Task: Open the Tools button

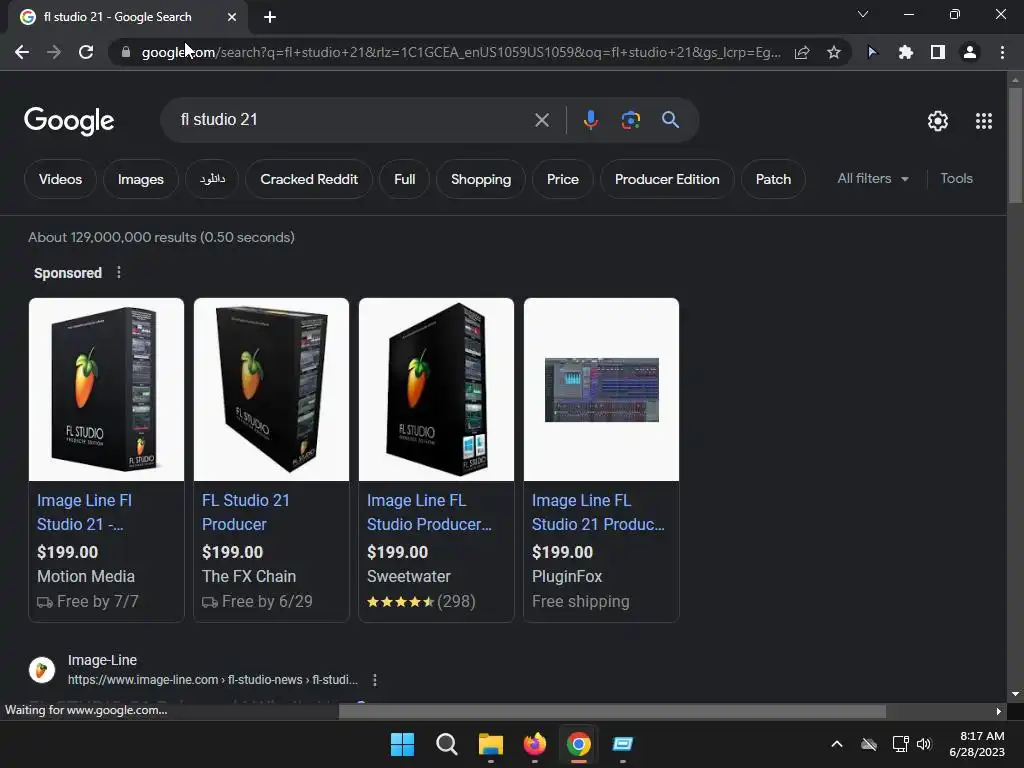Action: click(956, 178)
